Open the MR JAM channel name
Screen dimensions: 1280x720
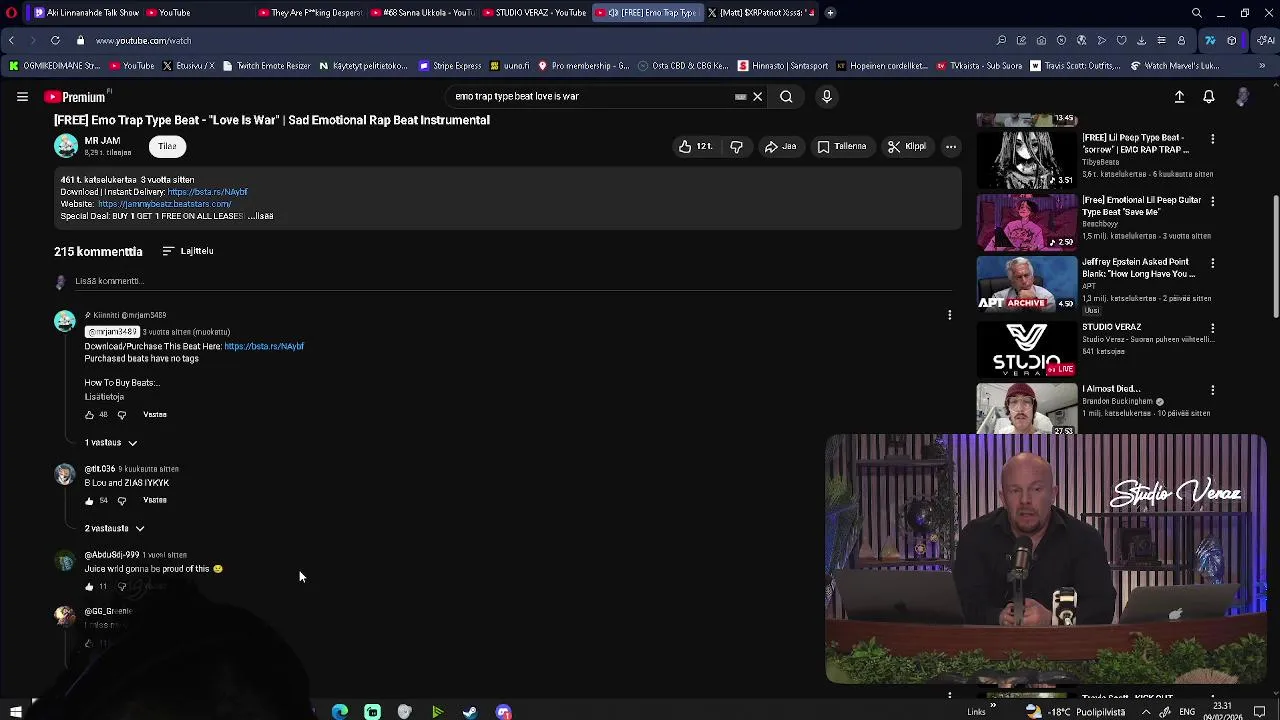(102, 141)
